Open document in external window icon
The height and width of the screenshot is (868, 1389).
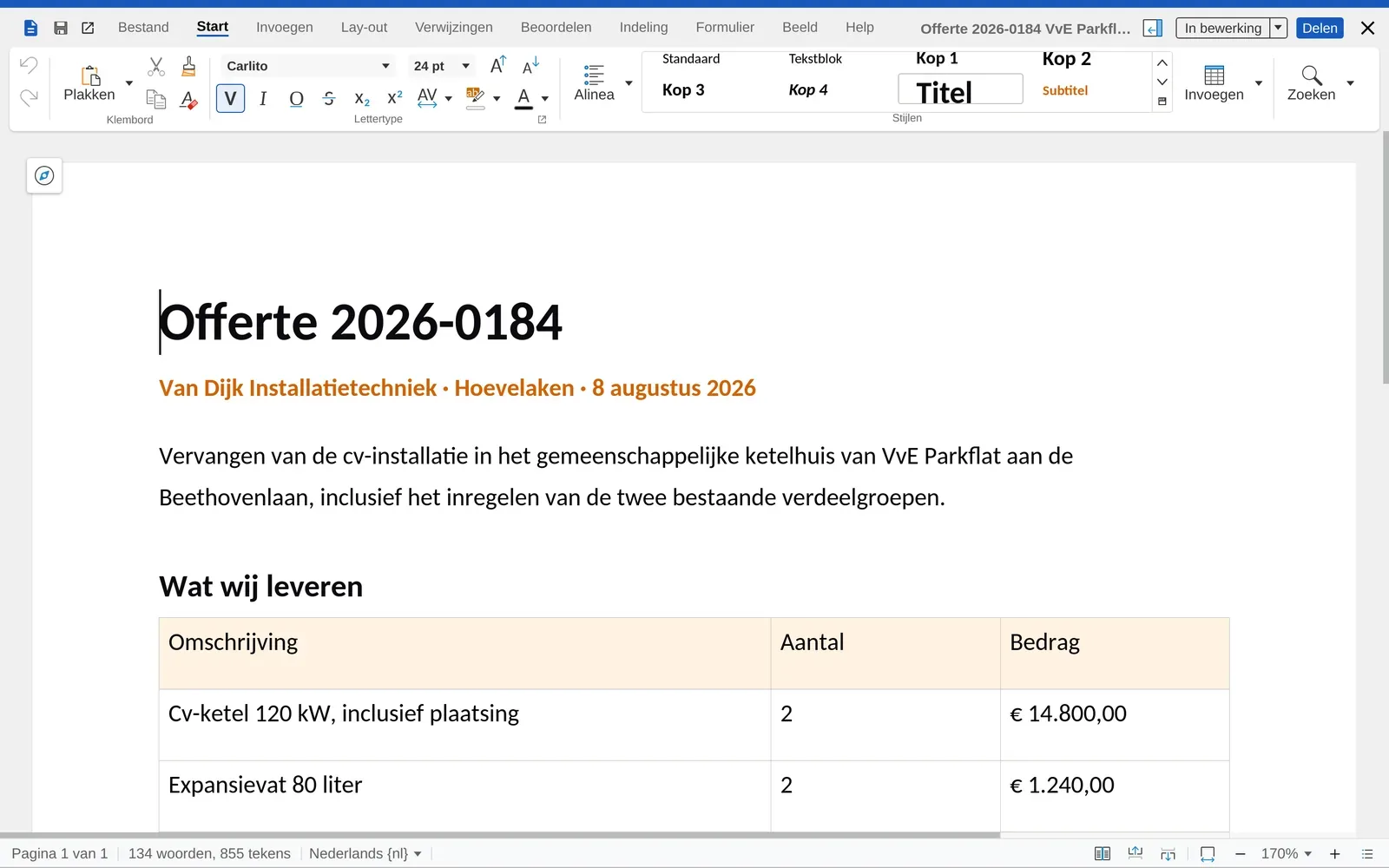click(x=88, y=28)
